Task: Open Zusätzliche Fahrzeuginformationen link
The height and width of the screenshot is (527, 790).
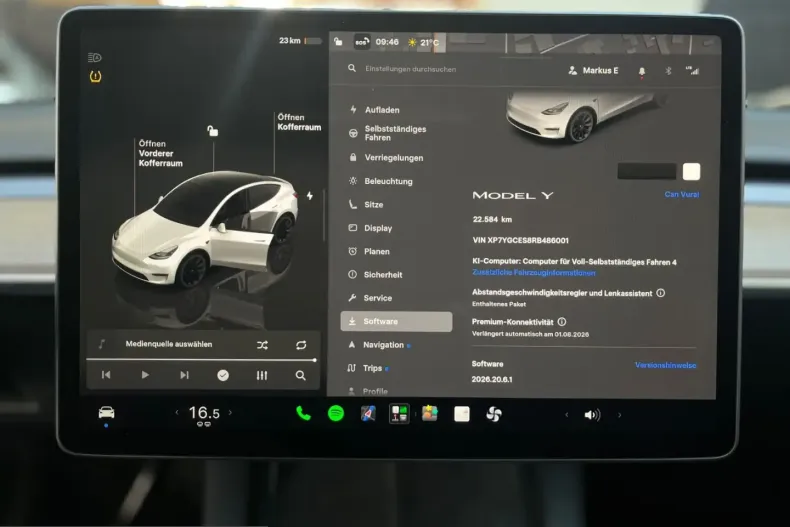Action: click(x=534, y=273)
